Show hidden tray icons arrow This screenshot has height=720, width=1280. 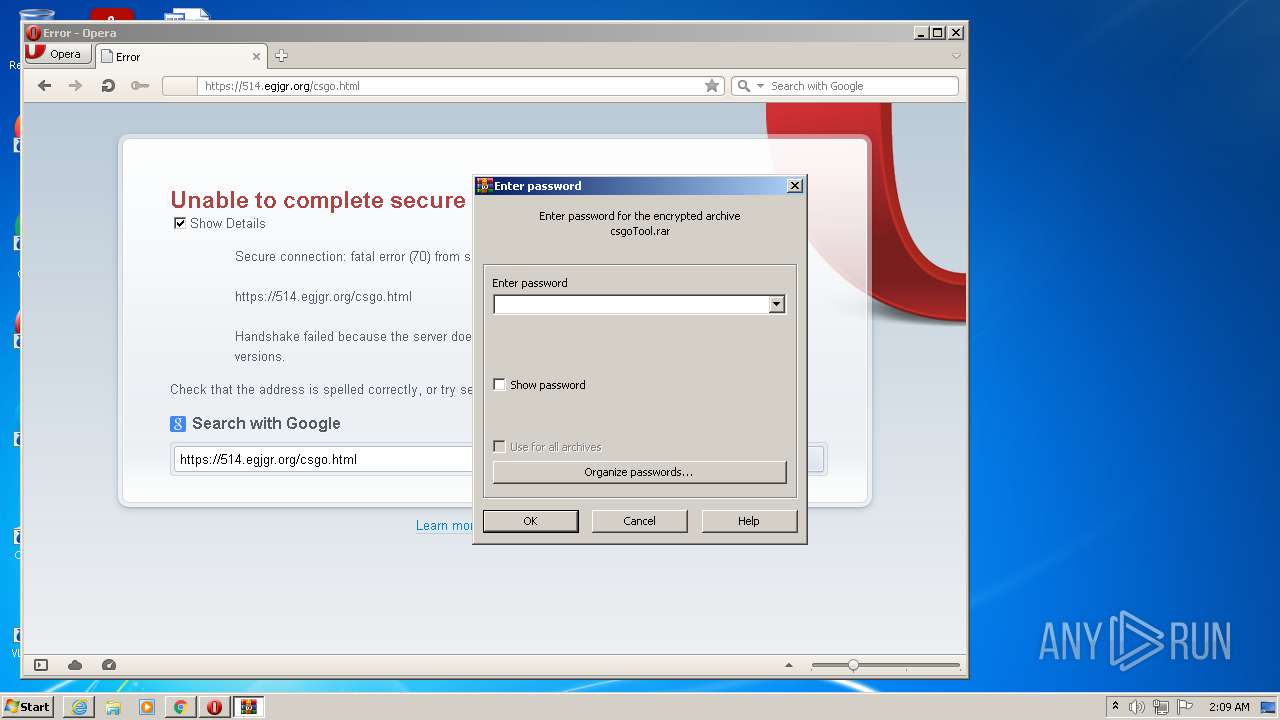coord(1115,707)
